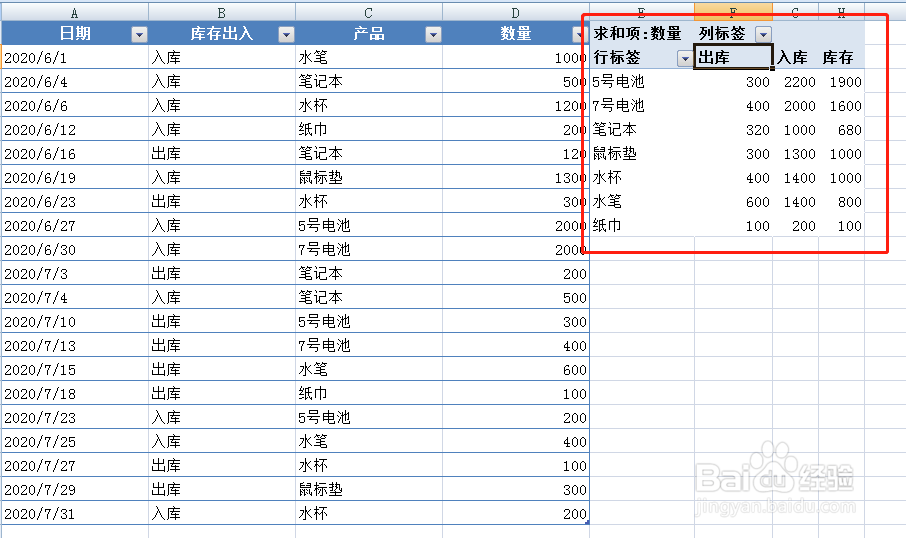This screenshot has height=538, width=906.
Task: Click date cell 2020/6/23
Action: click(75, 202)
